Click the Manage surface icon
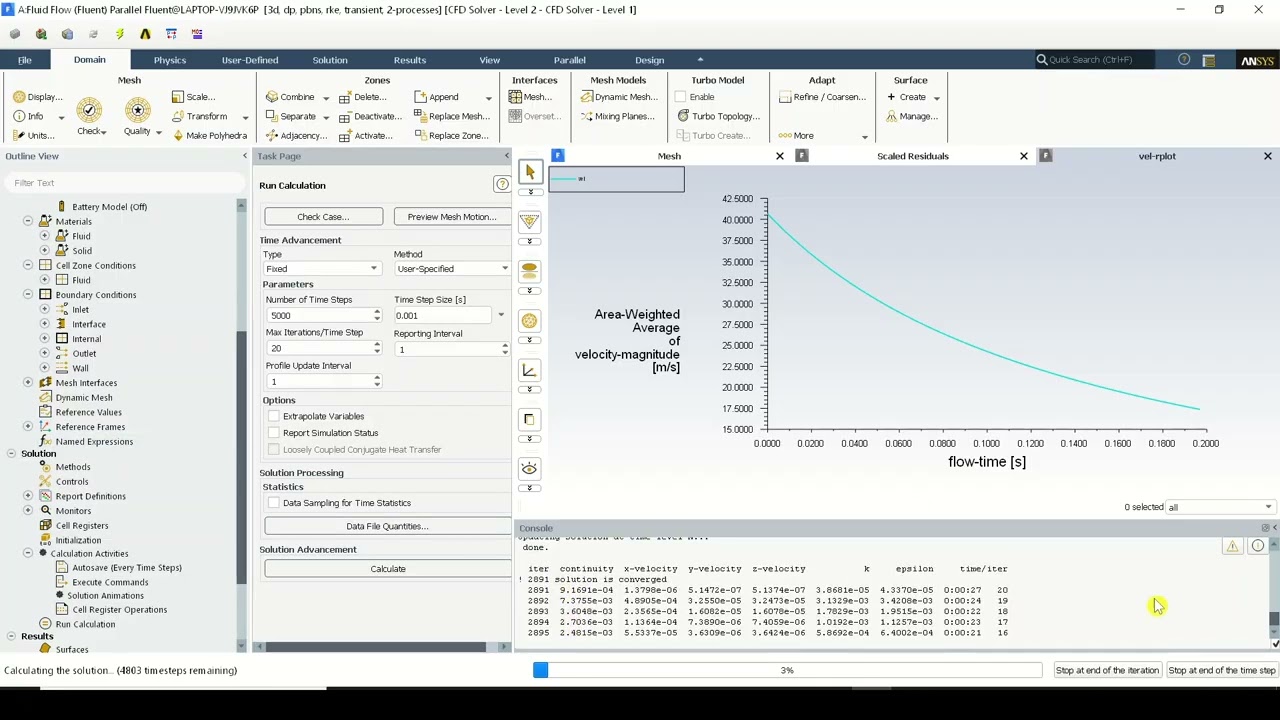The width and height of the screenshot is (1280, 720). (x=891, y=116)
